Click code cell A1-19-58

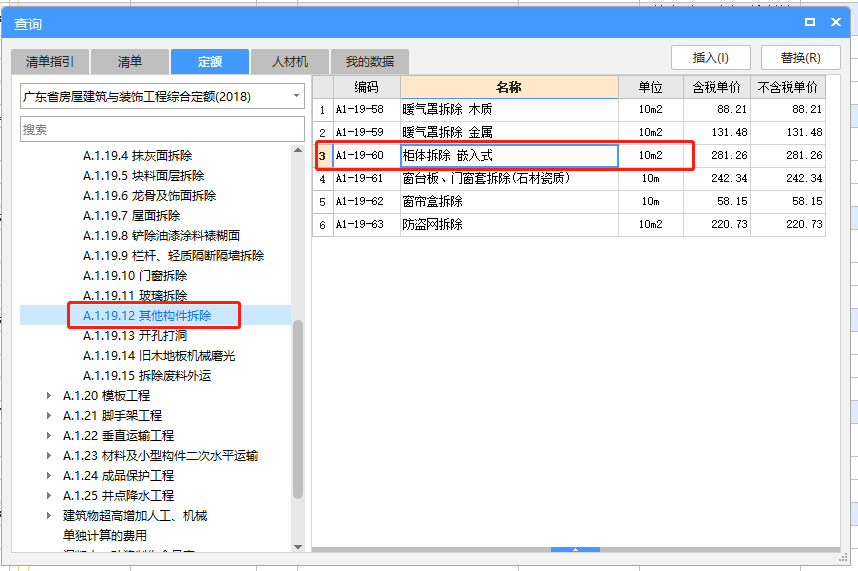[367, 109]
